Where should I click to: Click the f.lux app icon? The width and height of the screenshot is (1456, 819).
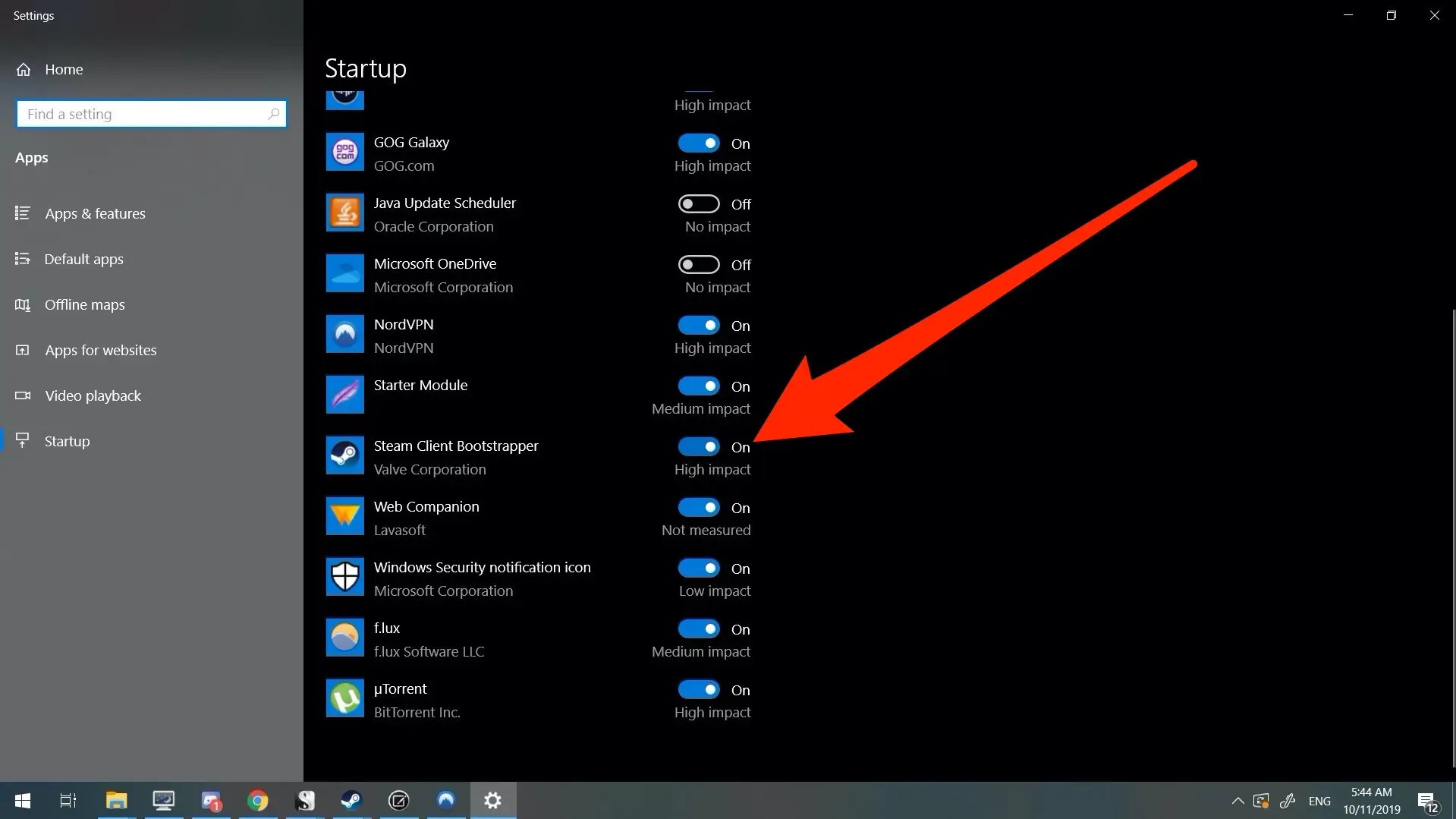(x=345, y=638)
